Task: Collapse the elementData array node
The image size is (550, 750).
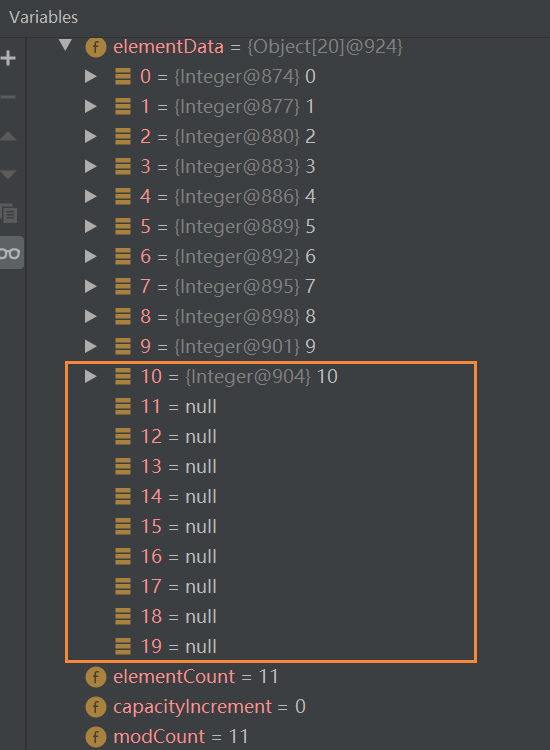Action: (x=66, y=45)
